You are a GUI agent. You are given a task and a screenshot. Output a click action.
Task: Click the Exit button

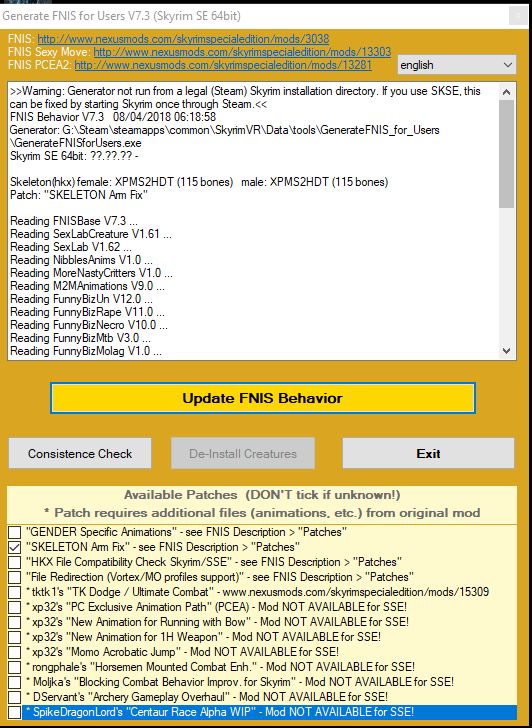428,454
